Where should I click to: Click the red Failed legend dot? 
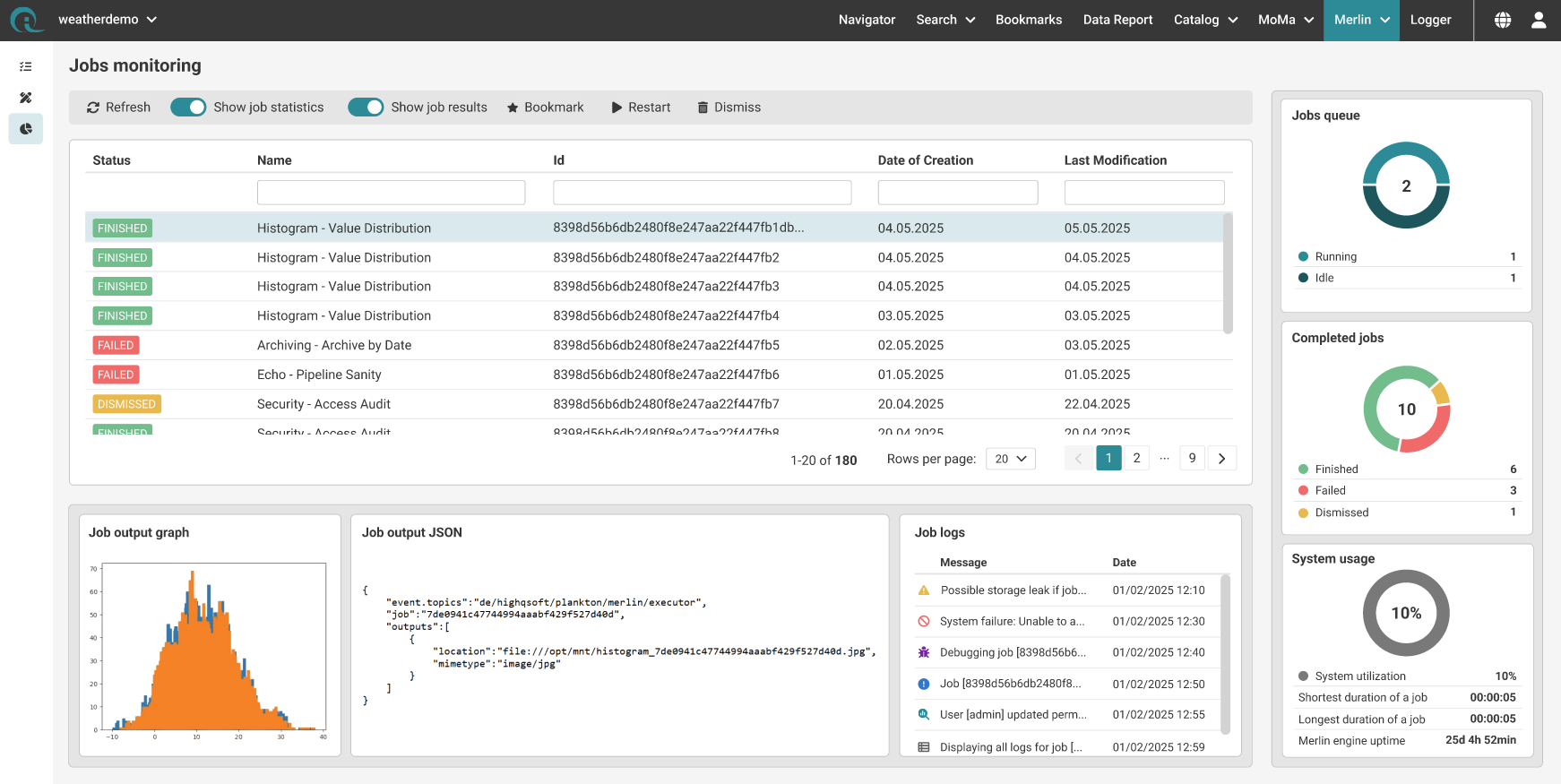(1303, 491)
